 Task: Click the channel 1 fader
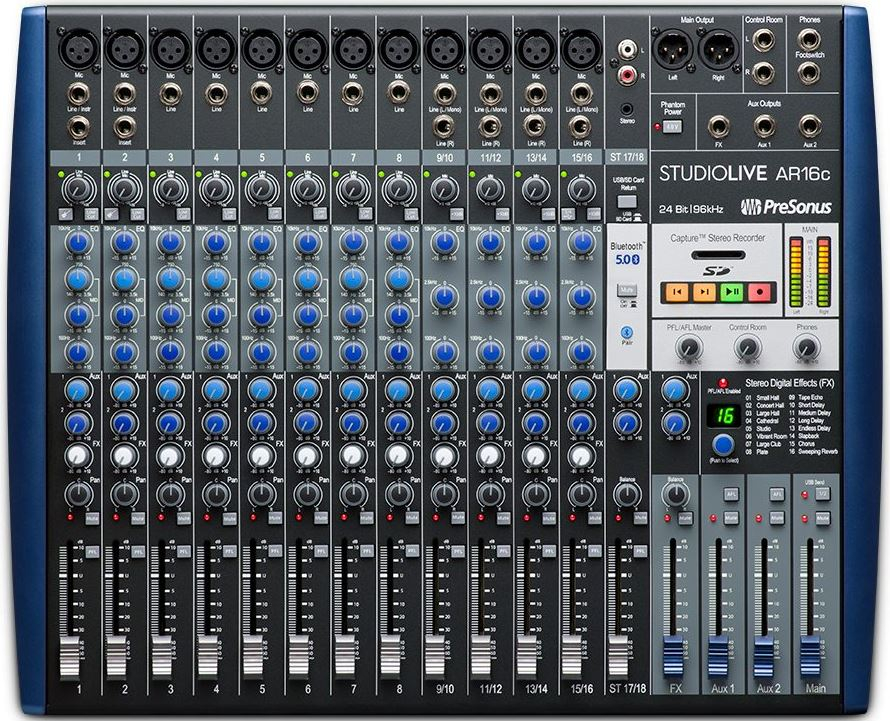pos(70,657)
